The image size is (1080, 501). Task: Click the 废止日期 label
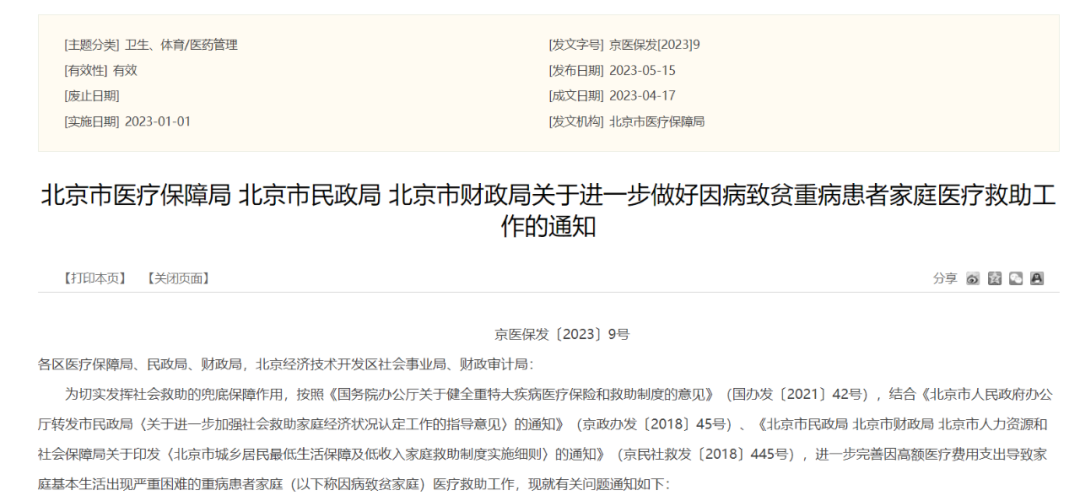click(92, 96)
